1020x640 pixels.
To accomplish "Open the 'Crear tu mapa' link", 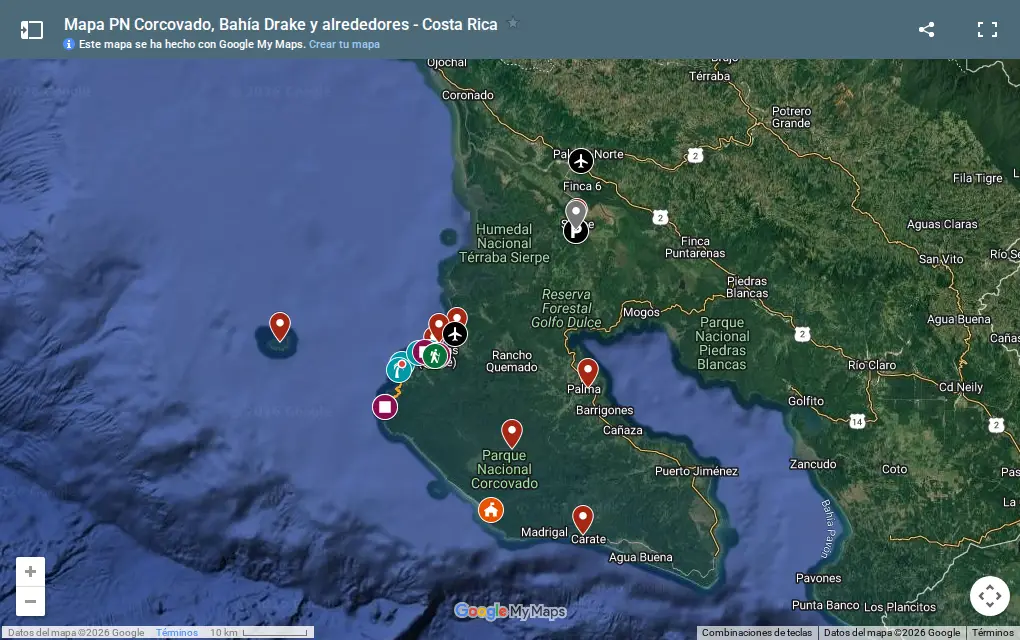I will click(344, 44).
